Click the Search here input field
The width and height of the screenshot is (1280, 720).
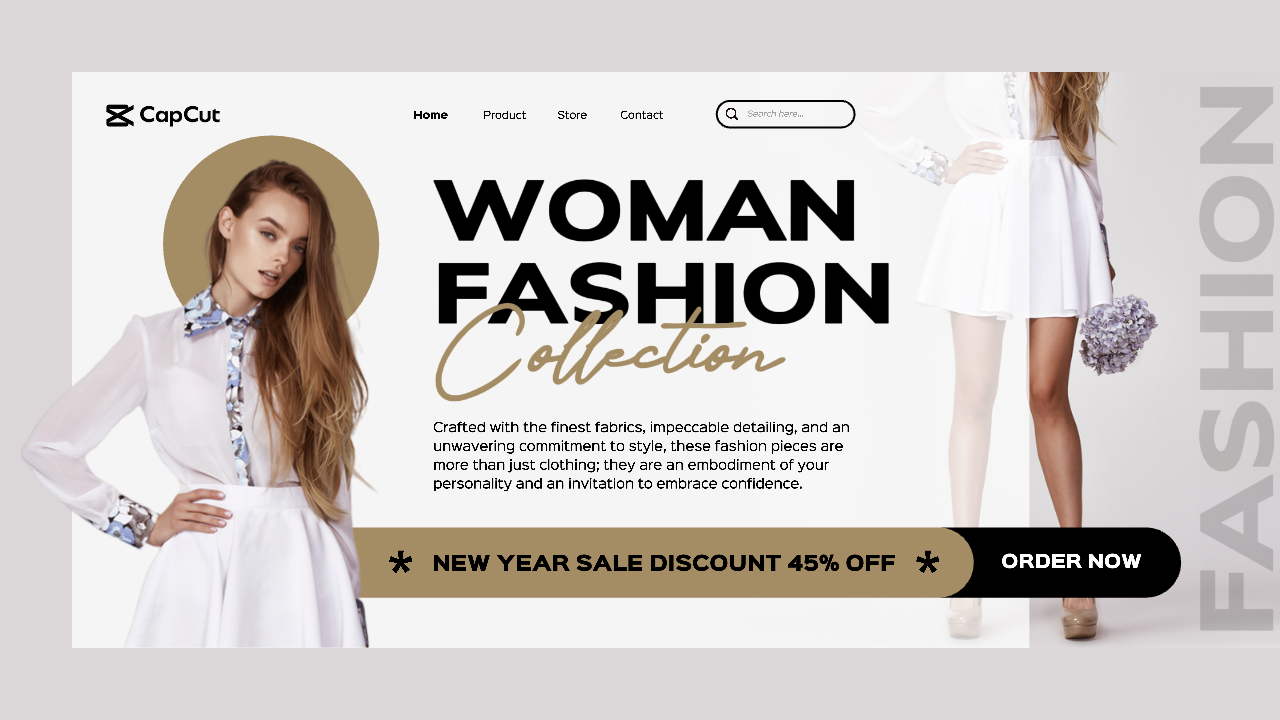786,114
